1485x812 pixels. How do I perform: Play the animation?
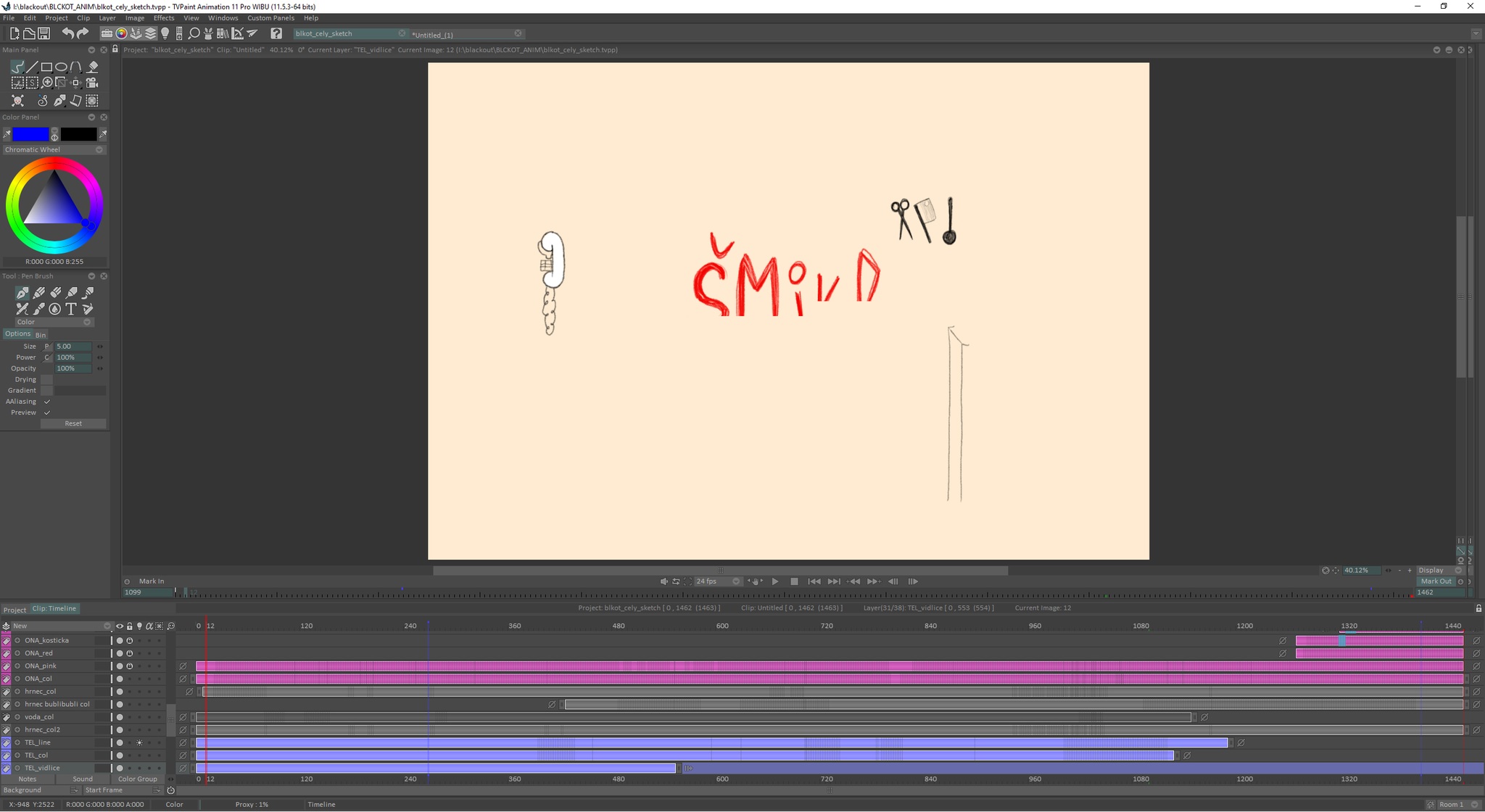775,581
